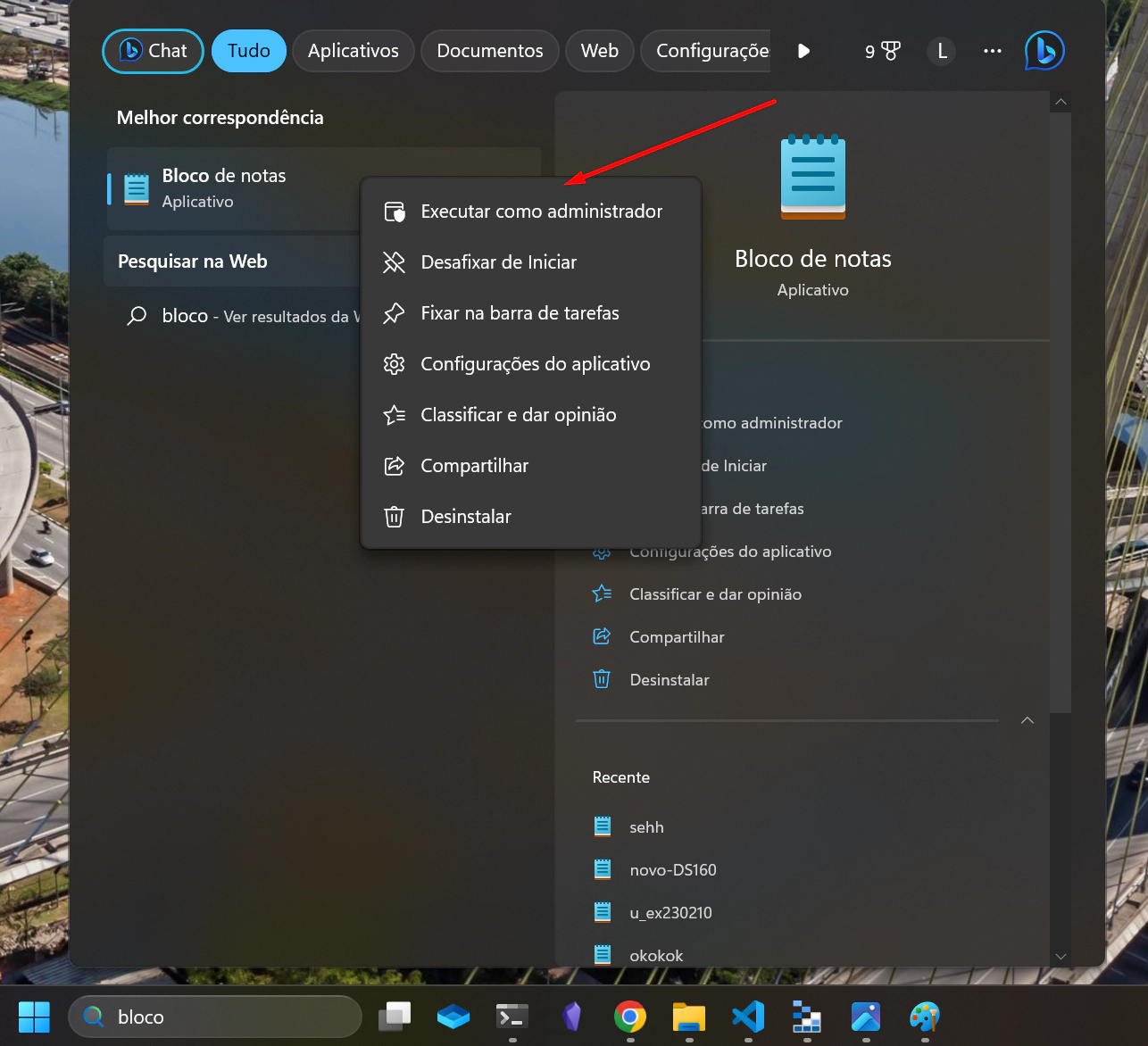The width and height of the screenshot is (1148, 1046).
Task: Open recent file u_ex230210
Action: coord(670,913)
